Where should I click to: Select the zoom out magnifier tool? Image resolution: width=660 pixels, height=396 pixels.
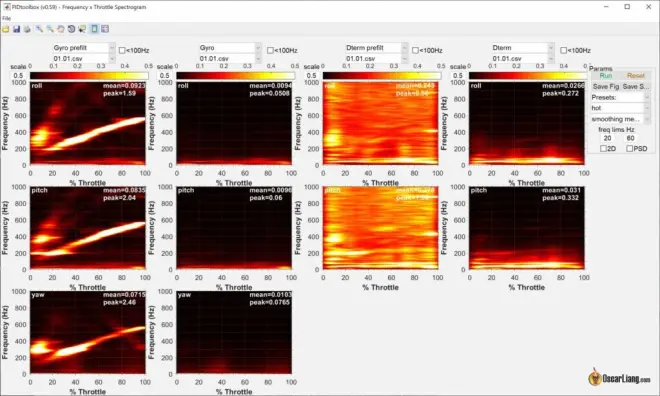coord(50,29)
